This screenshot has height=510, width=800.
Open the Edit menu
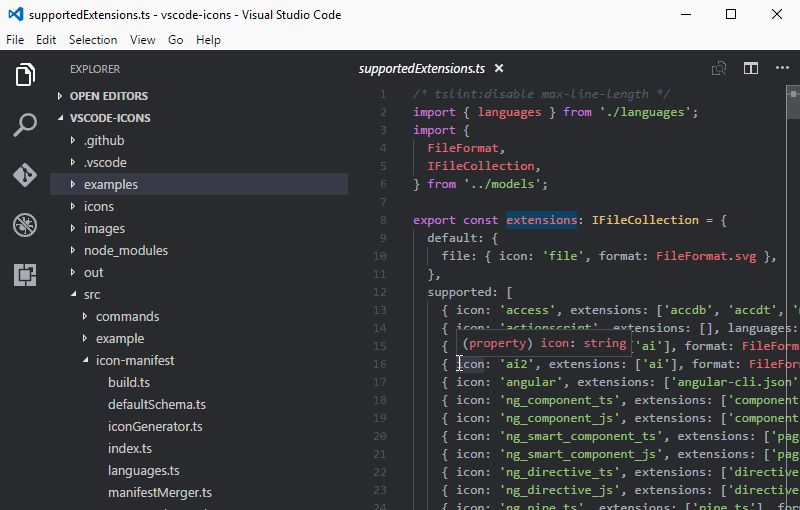(x=46, y=40)
